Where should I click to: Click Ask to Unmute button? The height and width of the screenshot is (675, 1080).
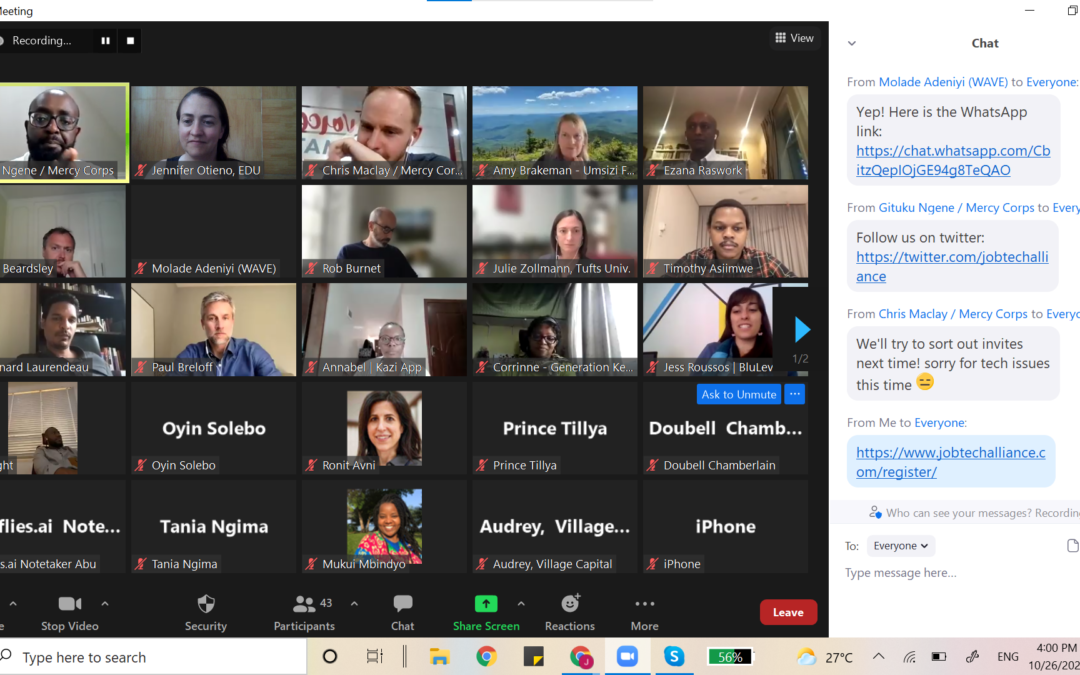(738, 394)
